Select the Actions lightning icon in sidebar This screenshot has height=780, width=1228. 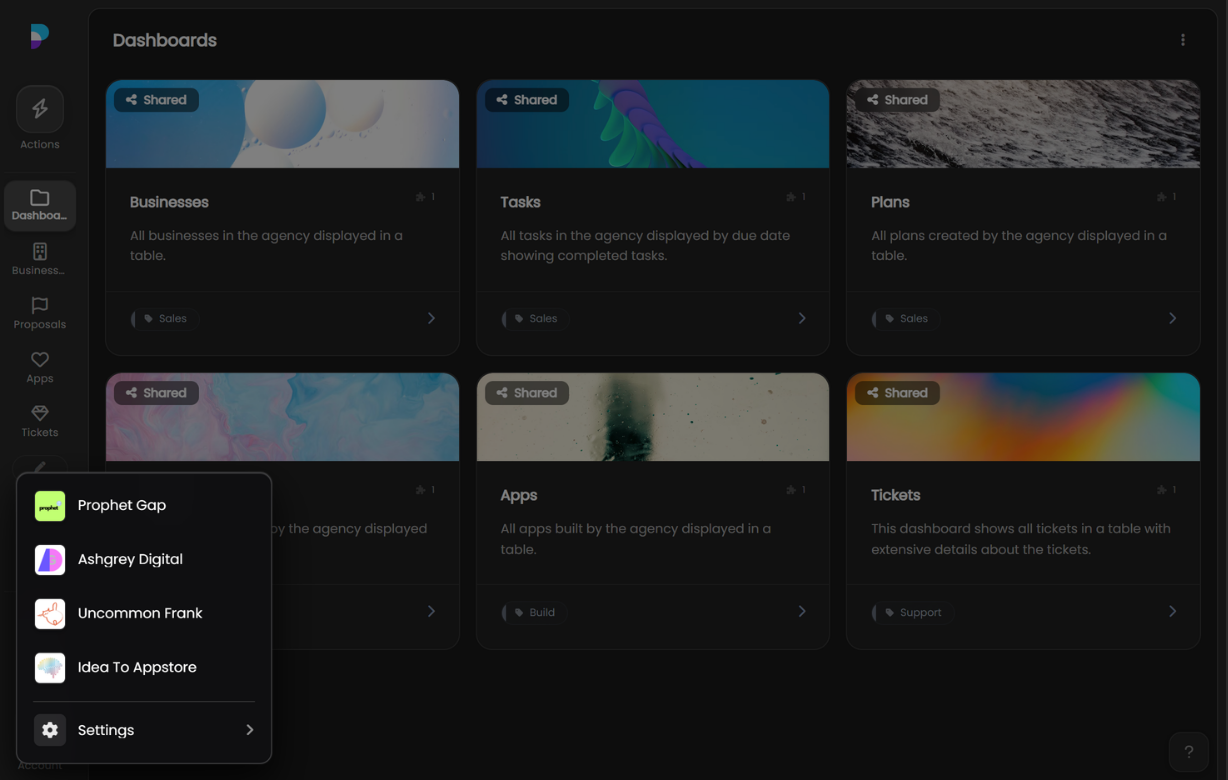point(39,108)
